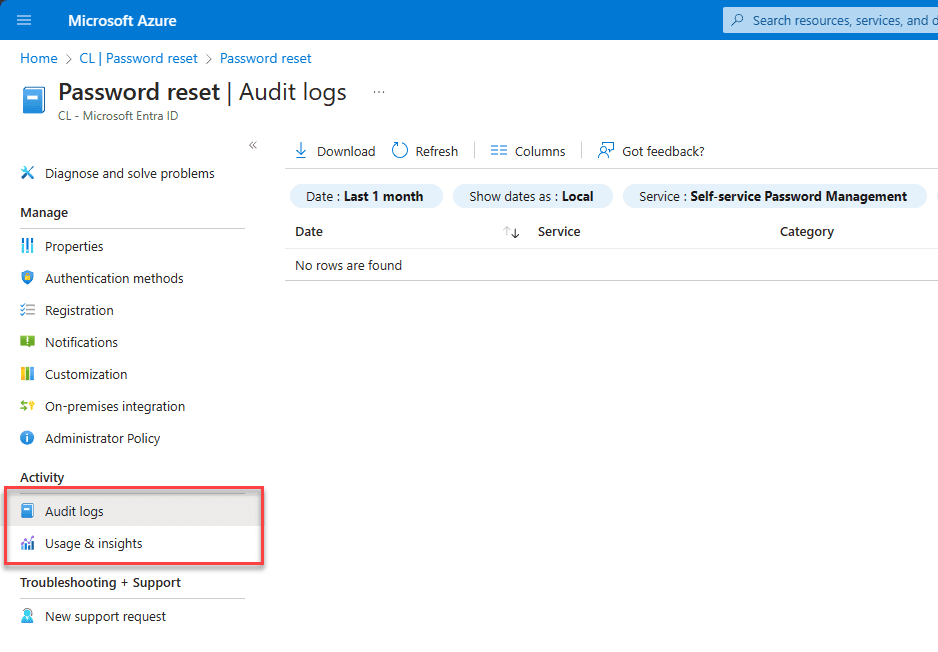The image size is (938, 652).
Task: Click the Microsoft Azure logo text
Action: (x=122, y=21)
